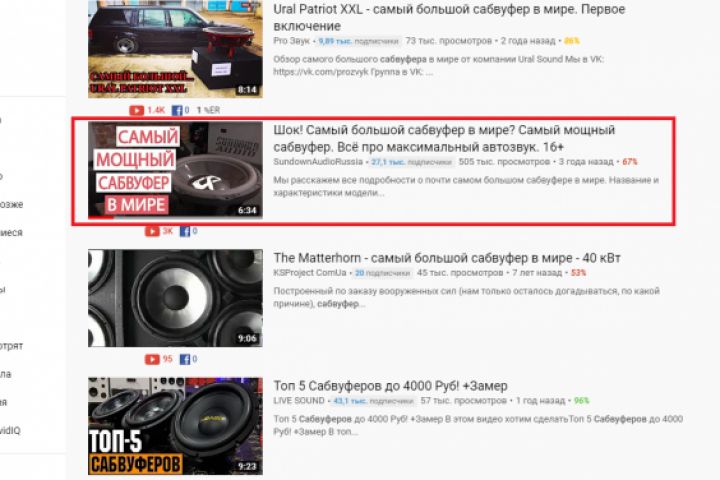Open Топ 5 Сабвуферов до 4000 Руб title
Viewport: 720px width, 480px height.
pos(390,386)
